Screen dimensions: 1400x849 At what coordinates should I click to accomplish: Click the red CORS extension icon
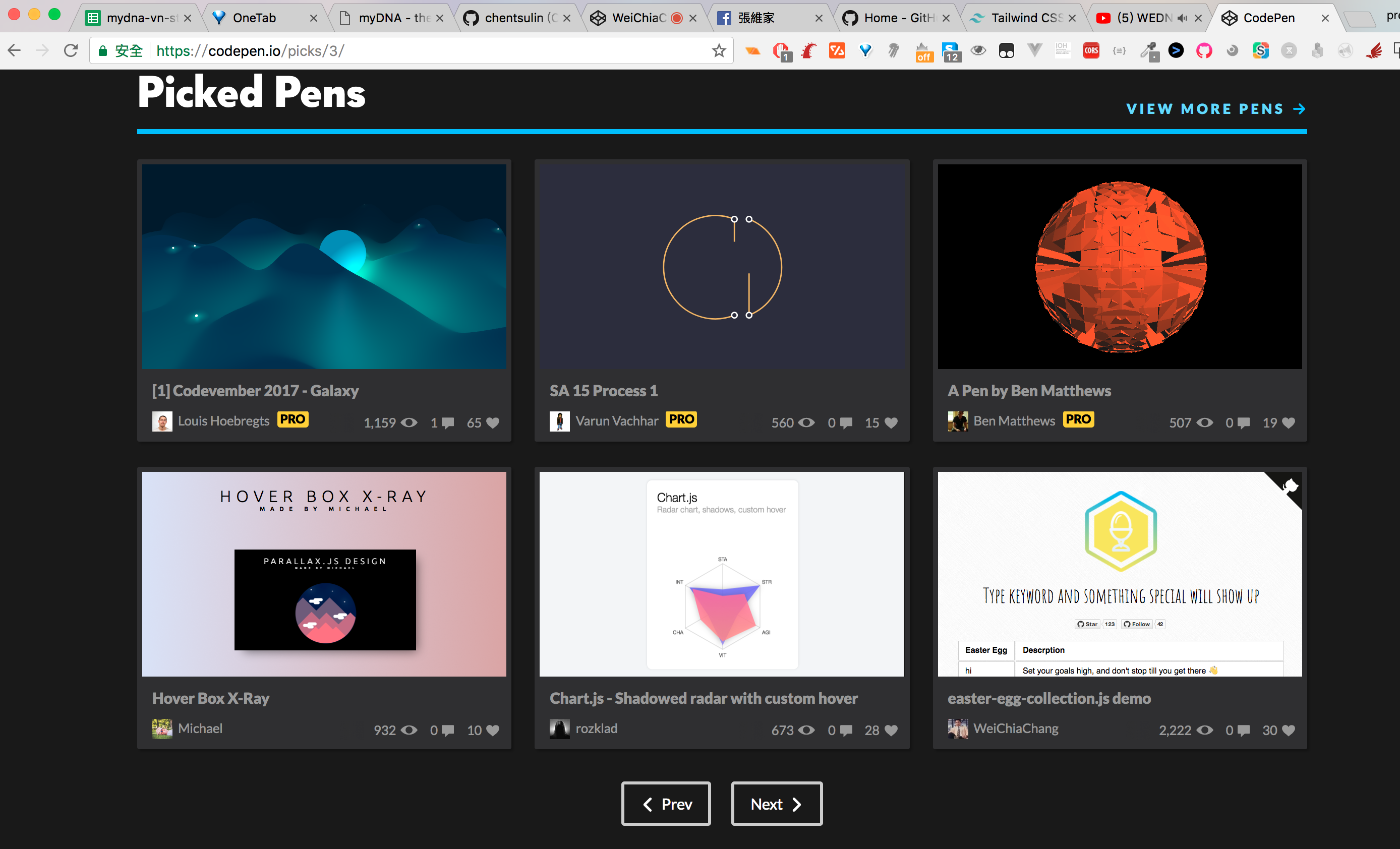[x=1091, y=51]
